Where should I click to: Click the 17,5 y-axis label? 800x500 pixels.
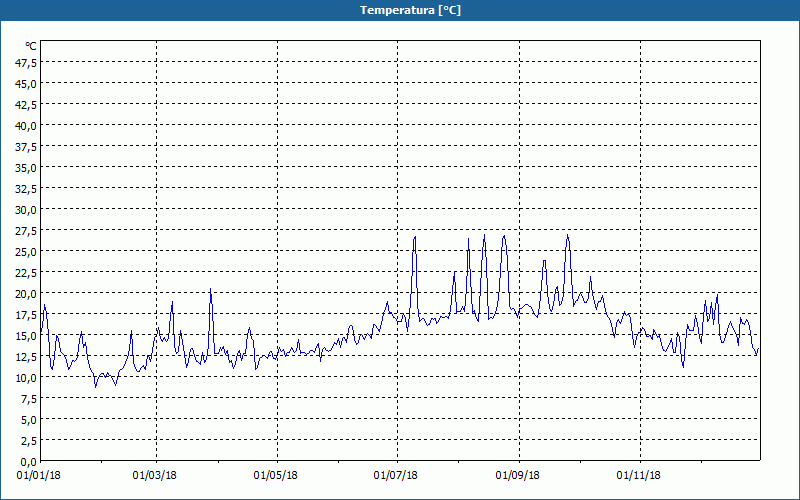click(27, 315)
